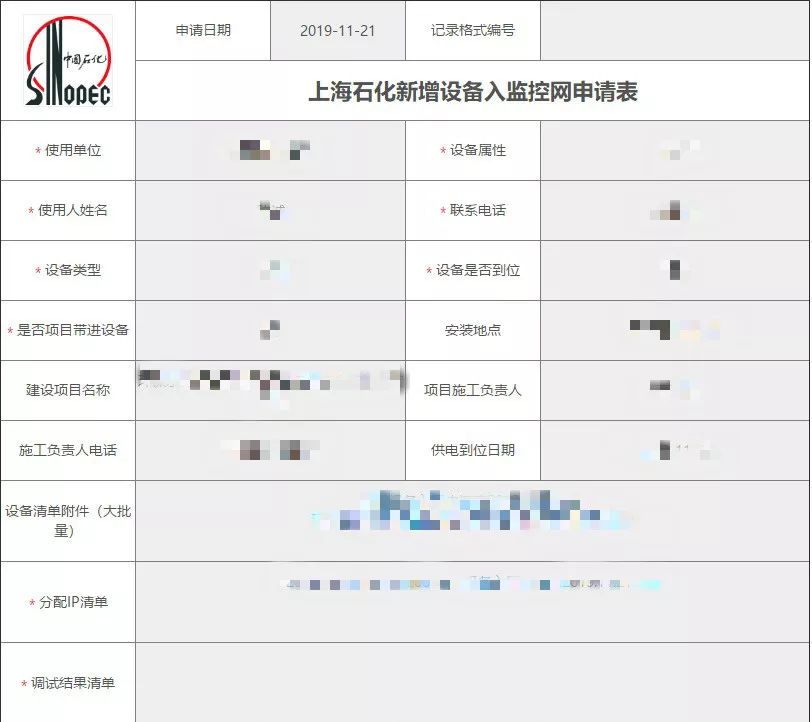
Task: Click the 设备属性 label
Action: [x=478, y=151]
